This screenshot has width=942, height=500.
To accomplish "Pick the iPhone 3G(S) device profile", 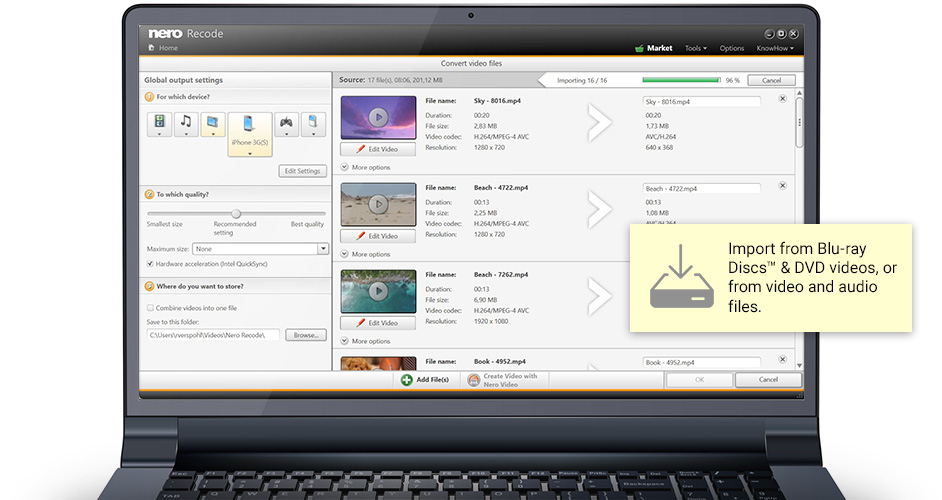I will coord(249,130).
